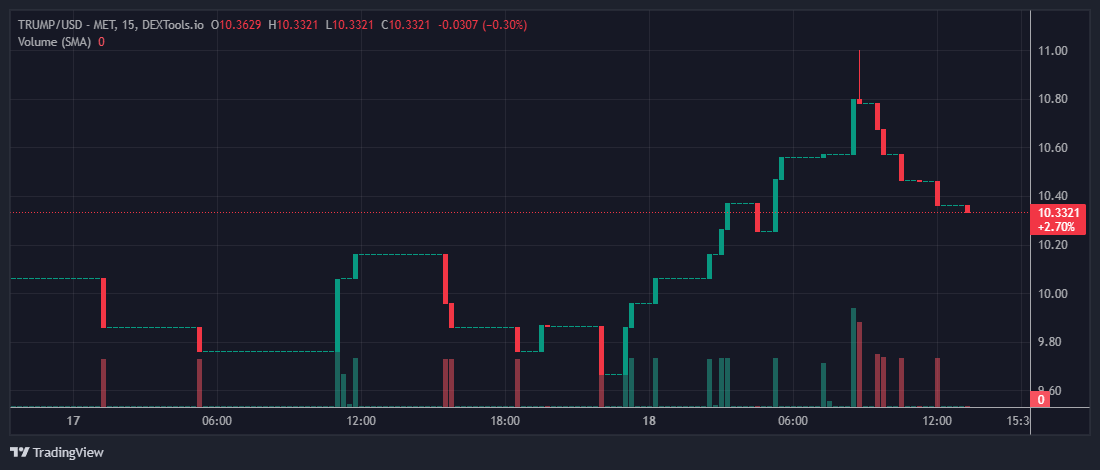Click the red 10.3321 current price tag
The width and height of the screenshot is (1100, 470).
1057,213
